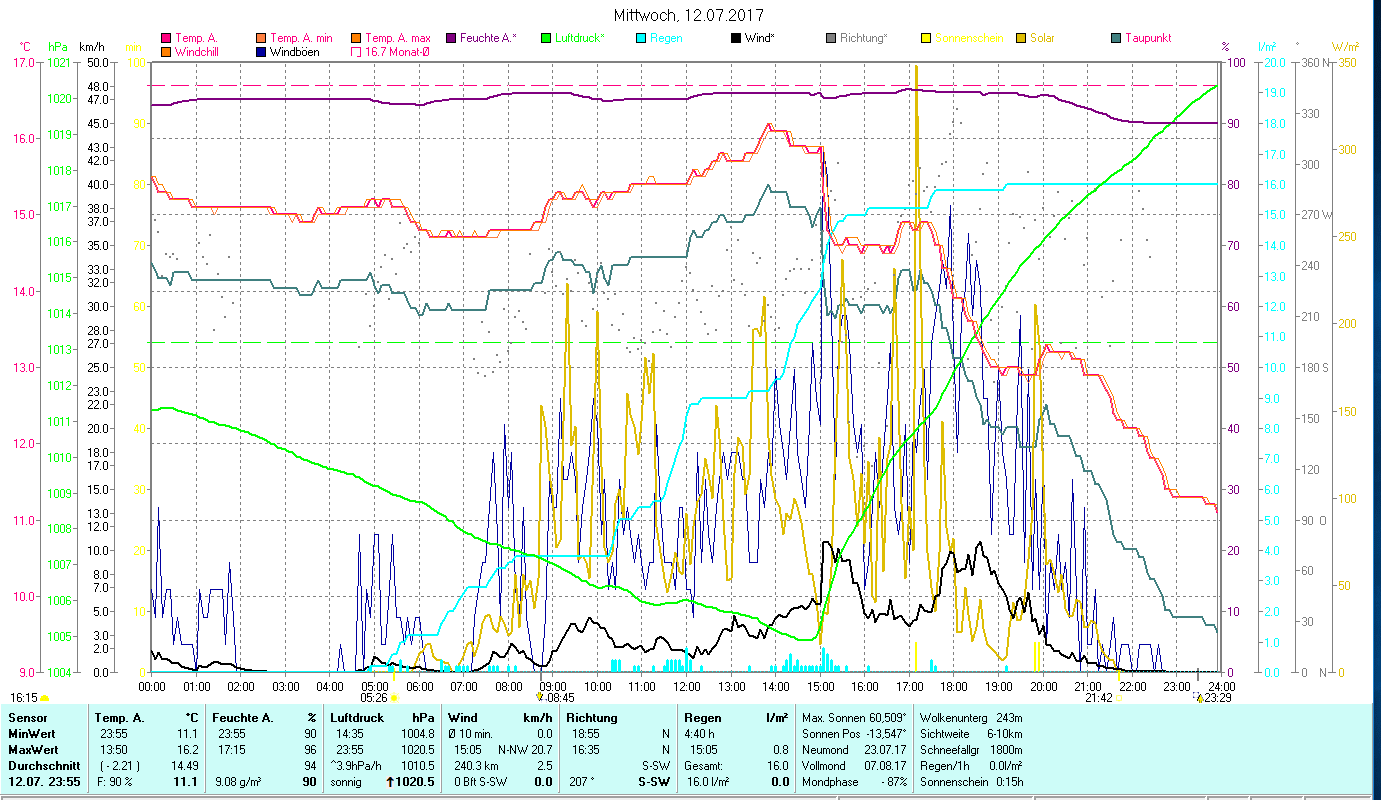The width and height of the screenshot is (1381, 800).
Task: Click the hPa axis unit label
Action: pyautogui.click(x=58, y=46)
